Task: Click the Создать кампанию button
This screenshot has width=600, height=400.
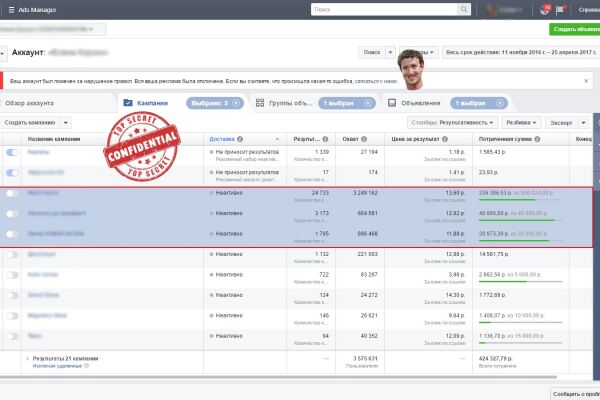Action: 30,123
